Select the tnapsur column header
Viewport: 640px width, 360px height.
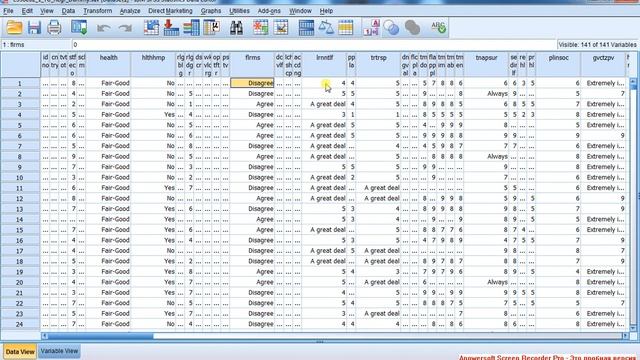pyautogui.click(x=486, y=64)
